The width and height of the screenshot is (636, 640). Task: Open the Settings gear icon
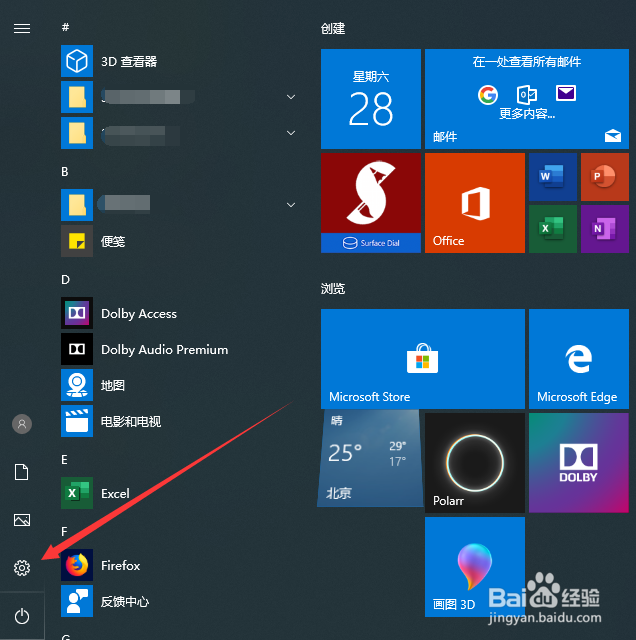click(22, 568)
